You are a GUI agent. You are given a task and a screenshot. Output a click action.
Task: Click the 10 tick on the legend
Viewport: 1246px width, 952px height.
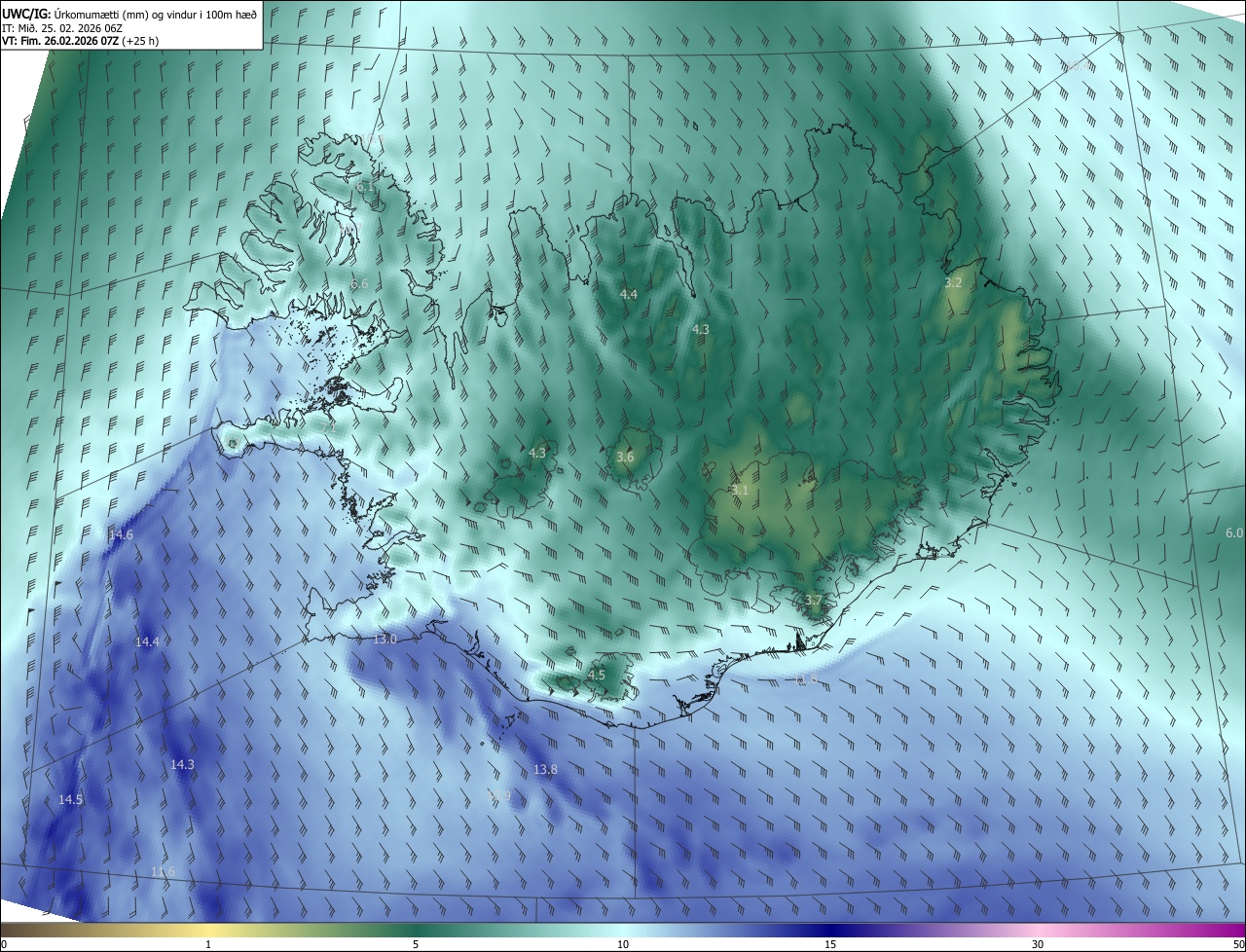click(x=623, y=944)
